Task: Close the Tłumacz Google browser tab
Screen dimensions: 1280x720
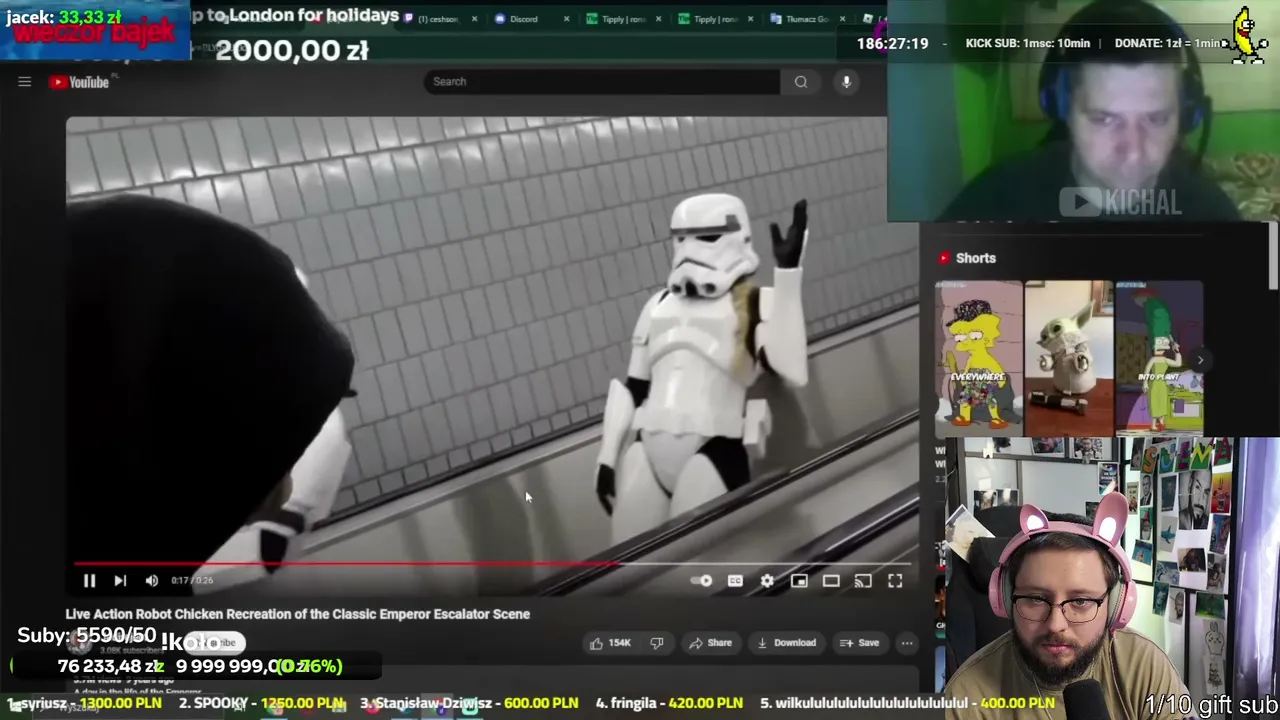Action: click(842, 19)
